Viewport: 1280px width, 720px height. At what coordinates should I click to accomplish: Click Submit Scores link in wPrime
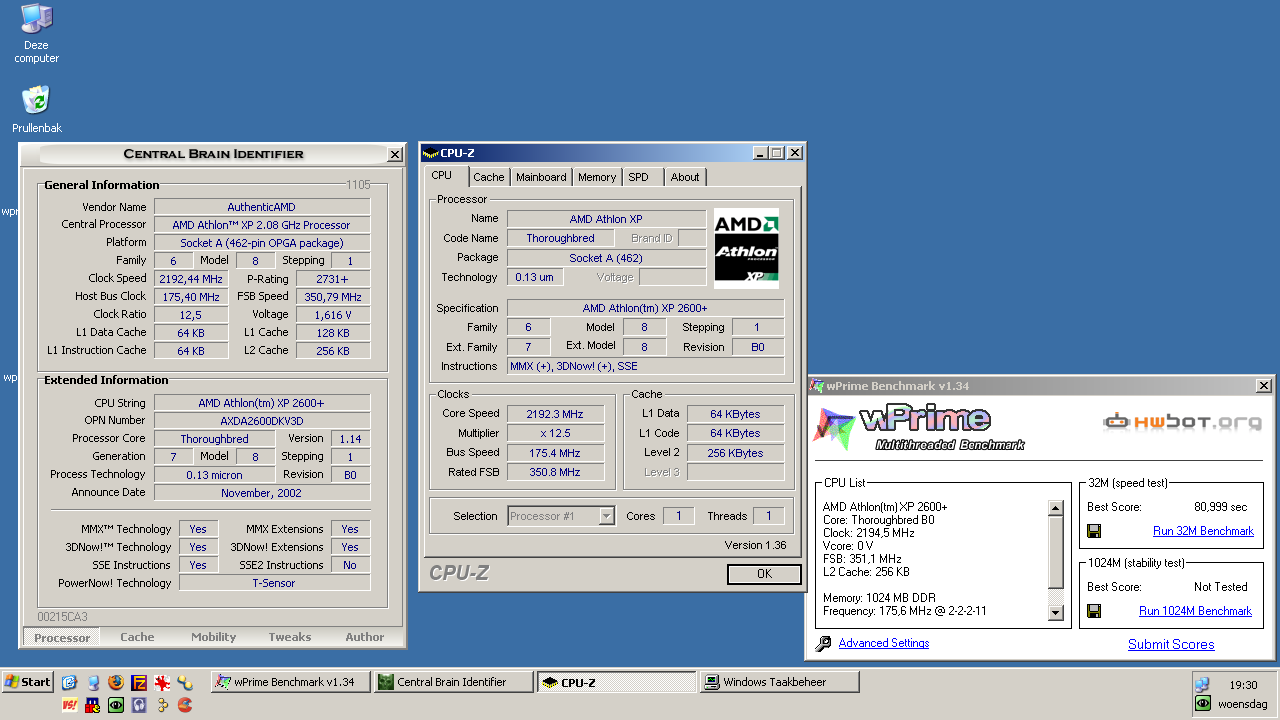tap(1171, 644)
